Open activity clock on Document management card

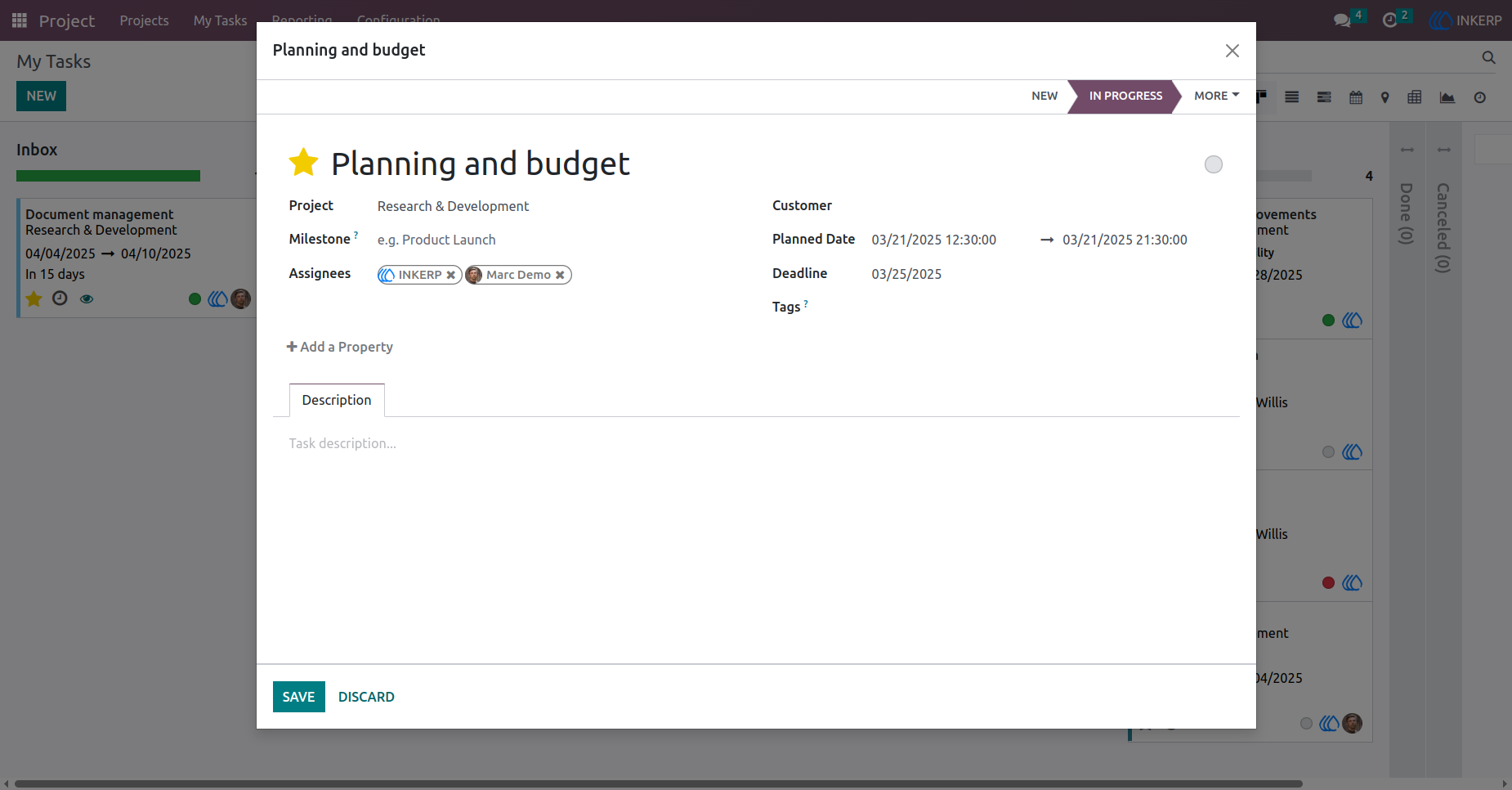tap(60, 298)
